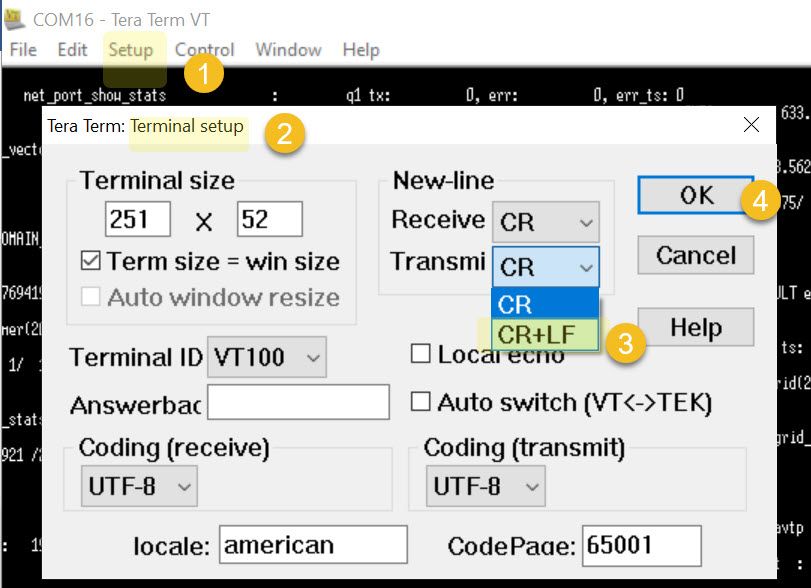Screen dimensions: 811x588
Task: Open the Terminal ID VT100 dropdown
Action: click(267, 357)
